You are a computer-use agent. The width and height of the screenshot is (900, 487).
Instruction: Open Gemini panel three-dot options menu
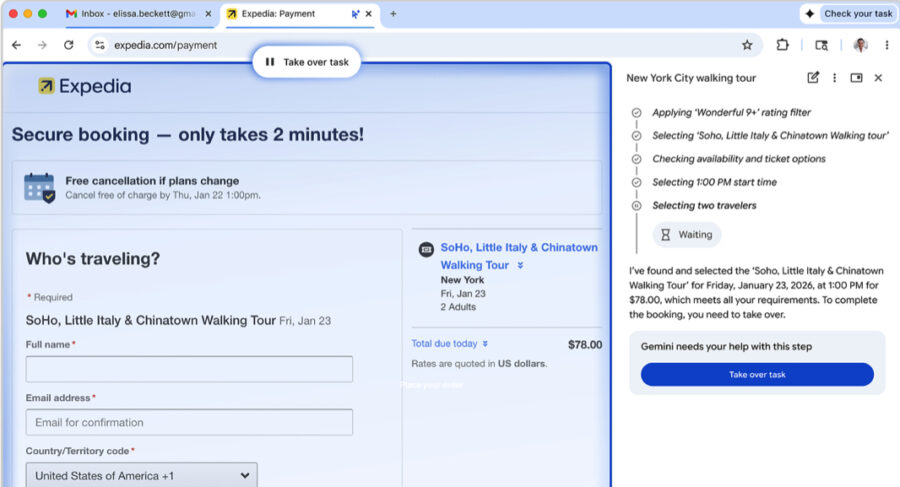835,78
